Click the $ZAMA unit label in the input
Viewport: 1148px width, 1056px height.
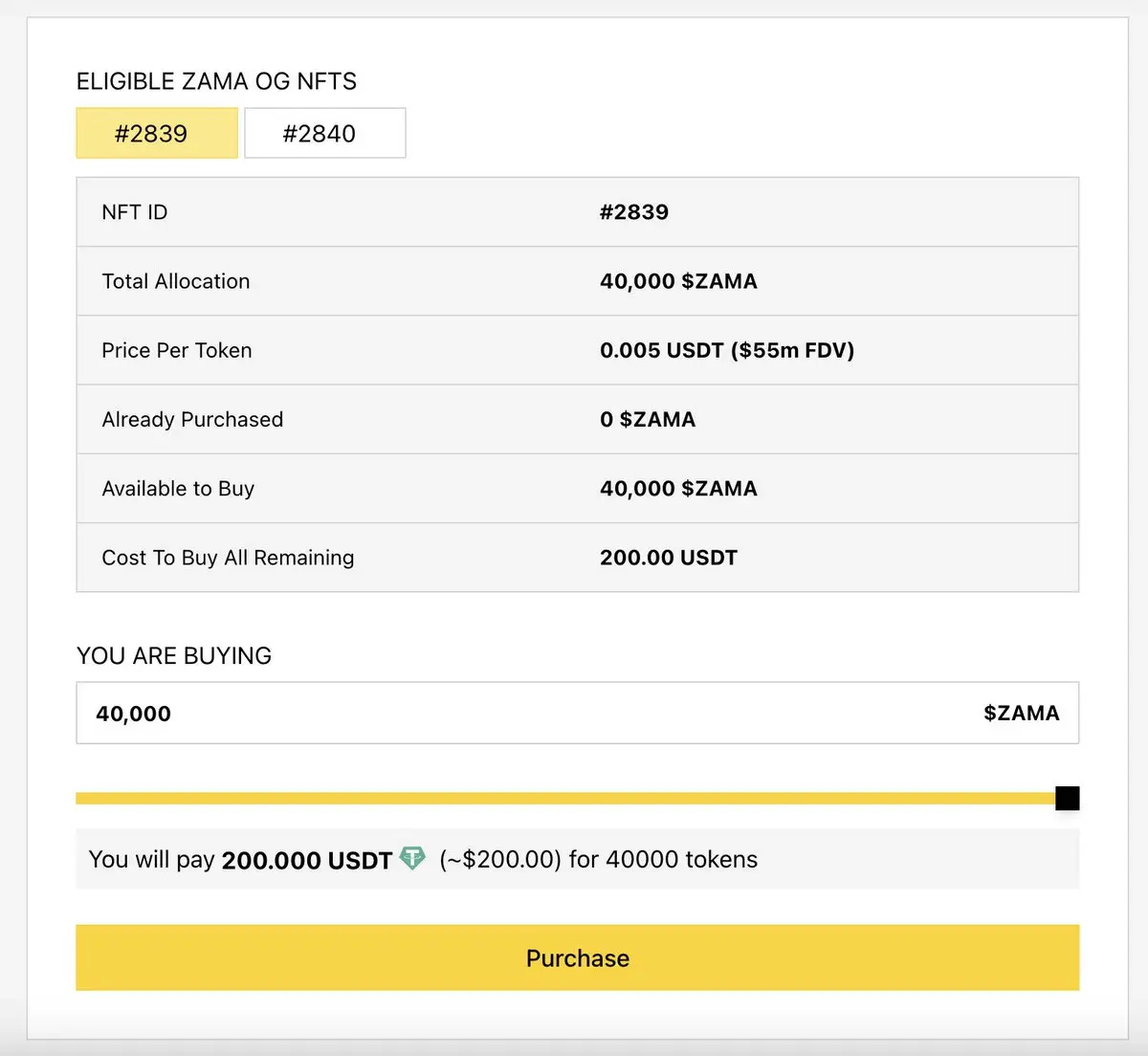(1021, 714)
